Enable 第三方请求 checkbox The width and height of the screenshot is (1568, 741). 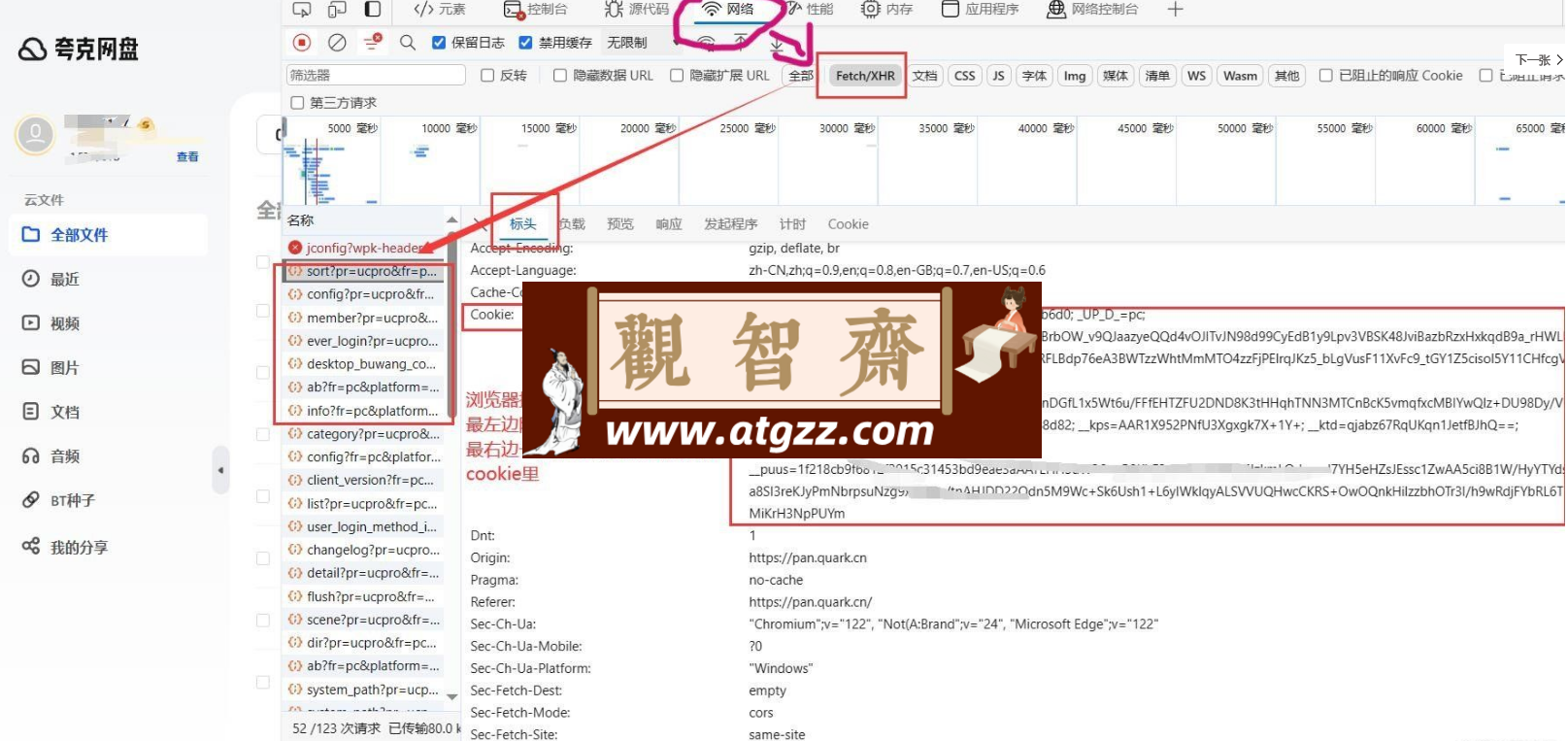click(297, 103)
